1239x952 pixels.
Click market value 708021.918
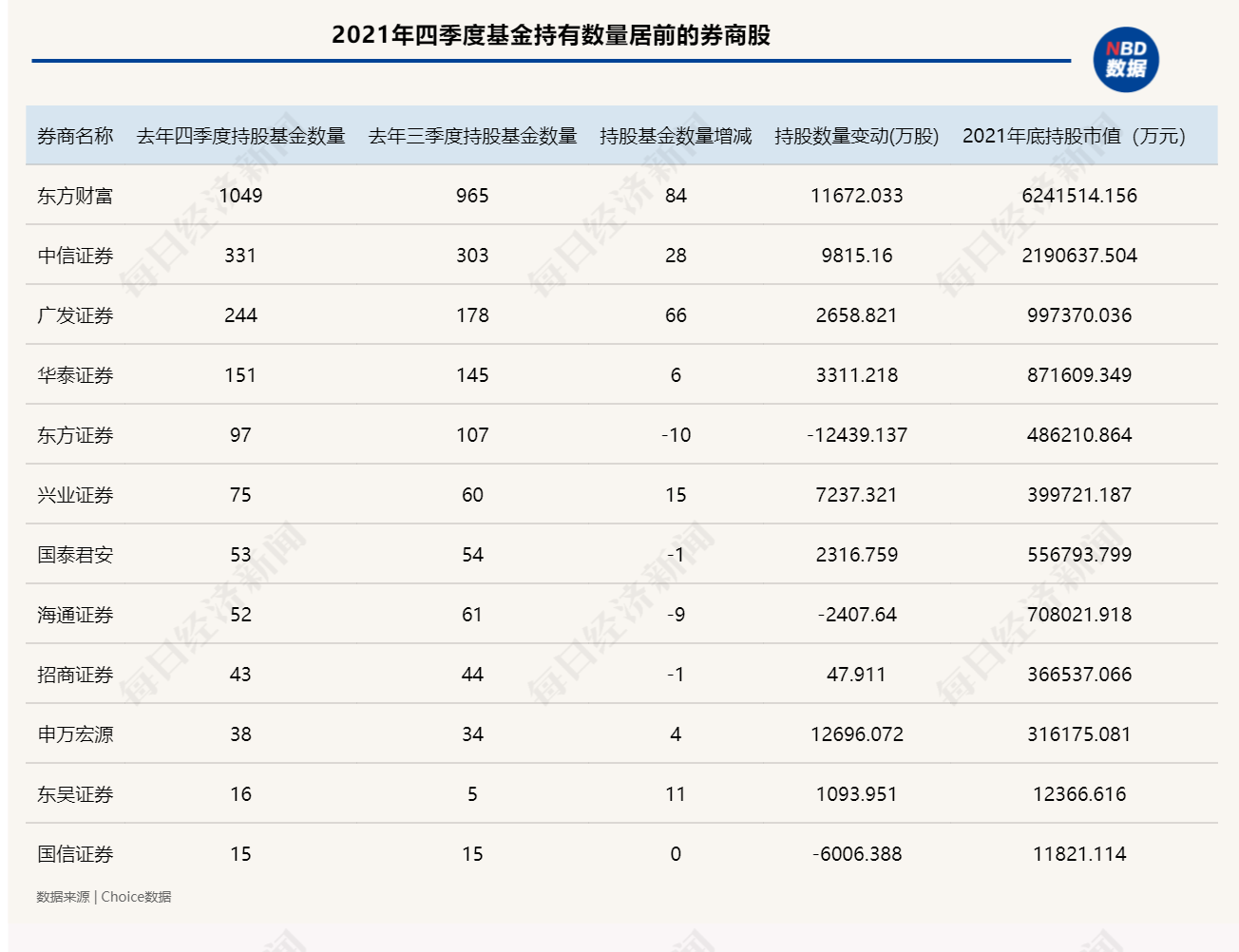(1079, 615)
